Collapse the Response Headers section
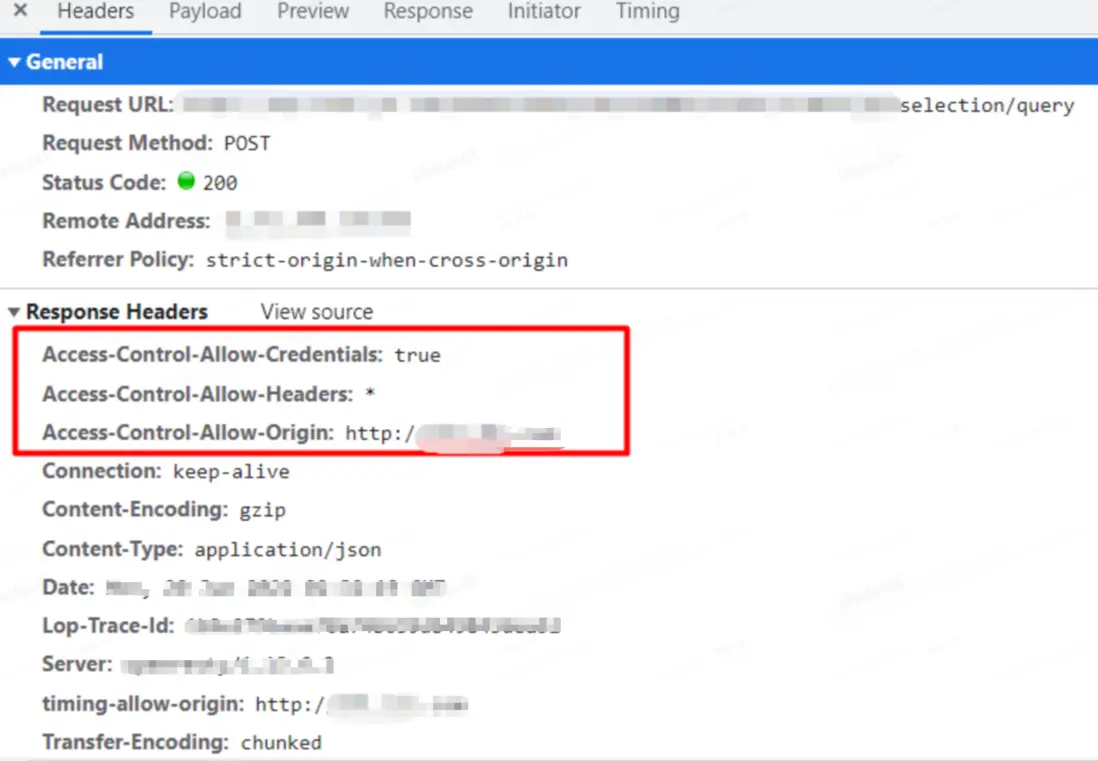Viewport: 1098px width, 761px height. [x=14, y=312]
